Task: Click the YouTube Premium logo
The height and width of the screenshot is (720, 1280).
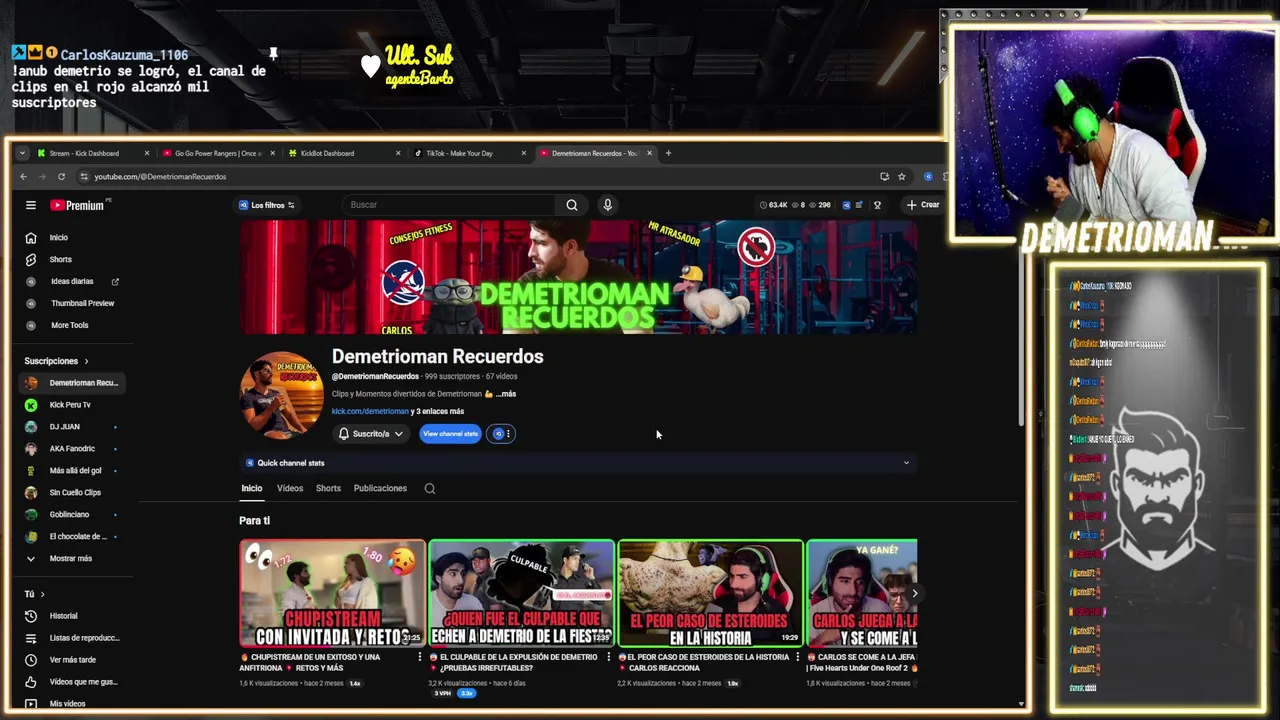Action: 77,205
